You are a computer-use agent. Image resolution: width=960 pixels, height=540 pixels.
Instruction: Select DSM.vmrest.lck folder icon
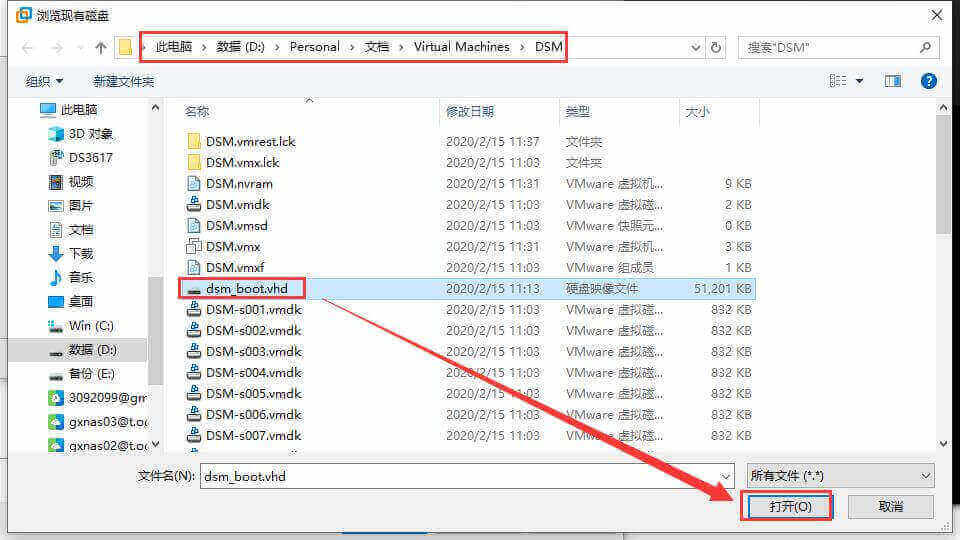pos(193,141)
